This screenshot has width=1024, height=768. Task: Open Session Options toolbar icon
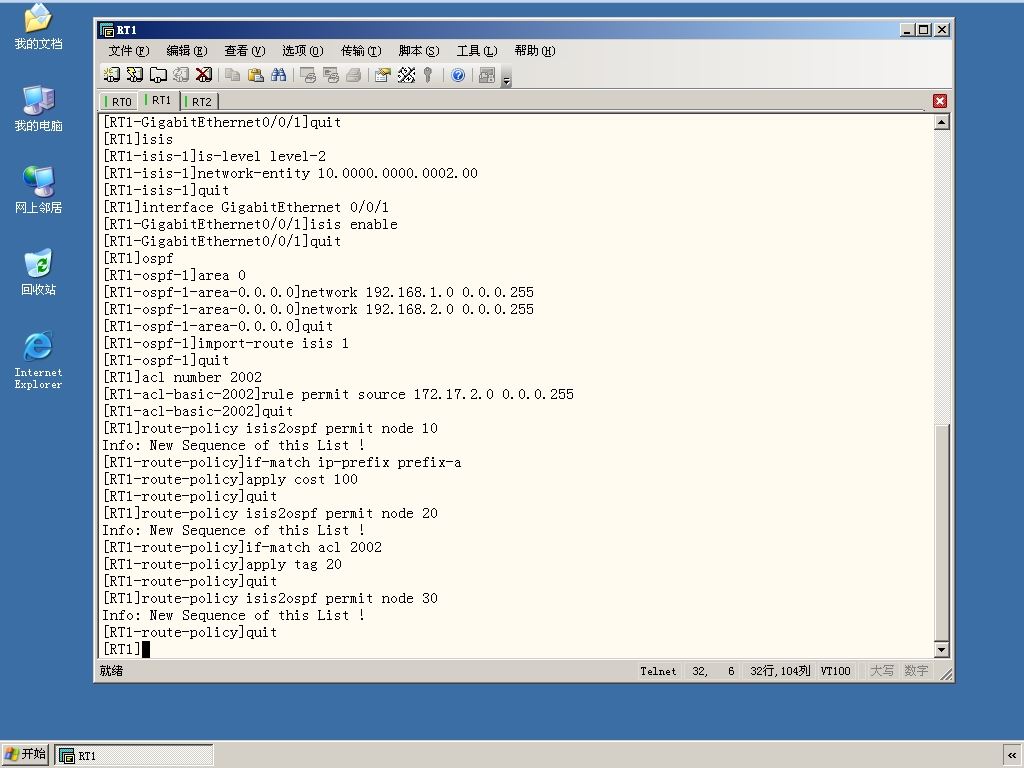pyautogui.click(x=383, y=75)
